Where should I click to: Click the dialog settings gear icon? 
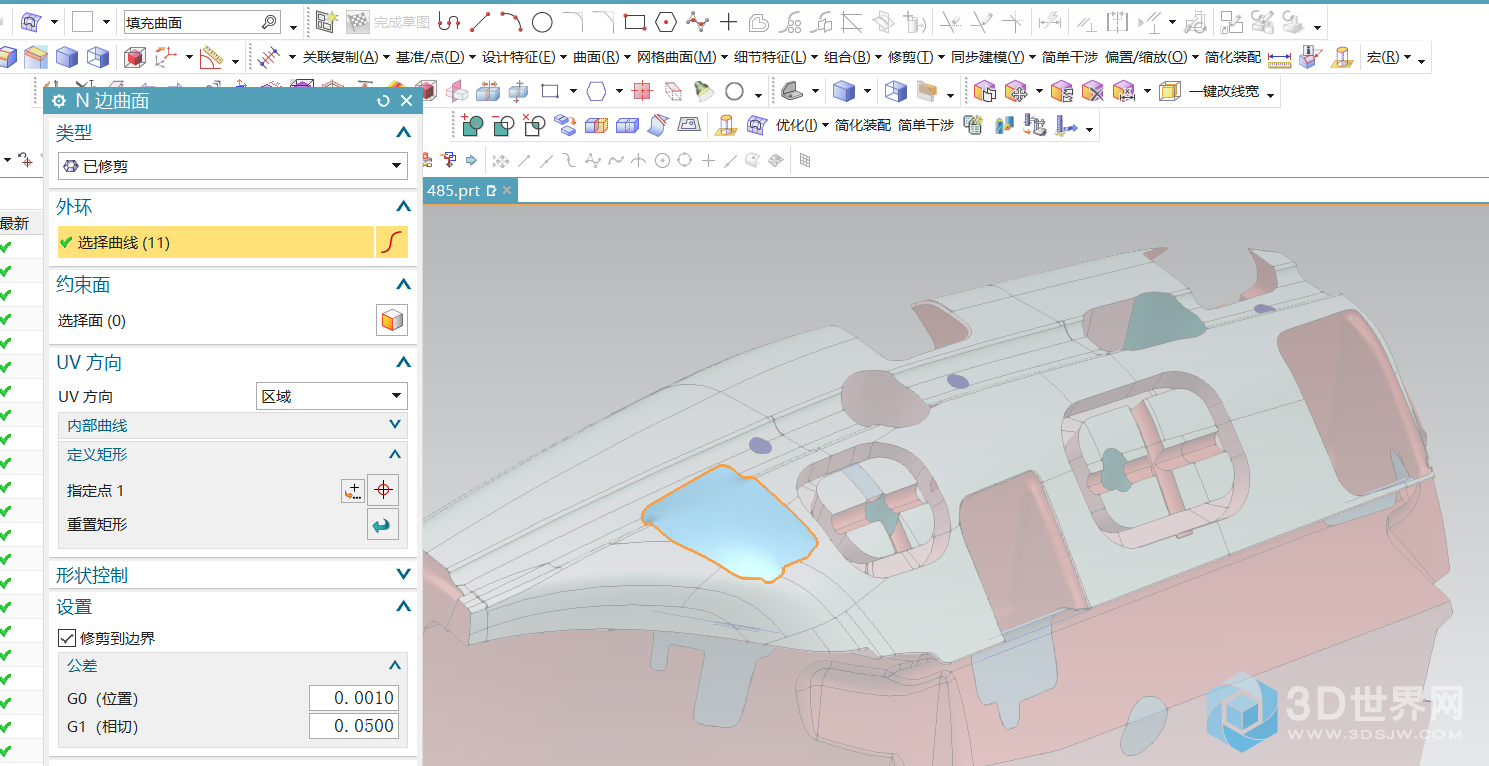click(59, 101)
